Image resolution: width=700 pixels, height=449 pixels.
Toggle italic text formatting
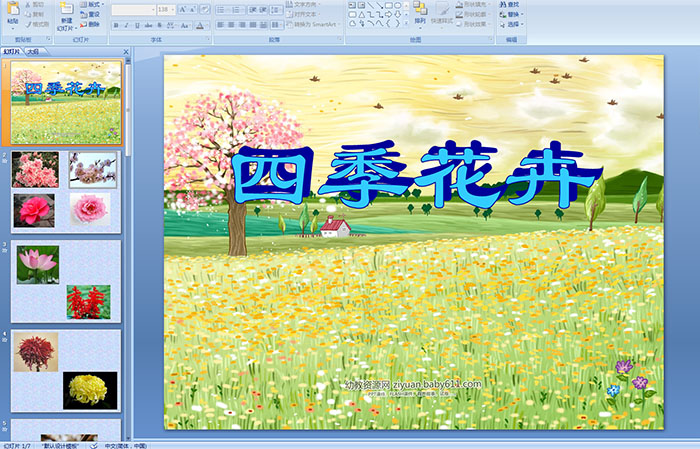pyautogui.click(x=125, y=25)
